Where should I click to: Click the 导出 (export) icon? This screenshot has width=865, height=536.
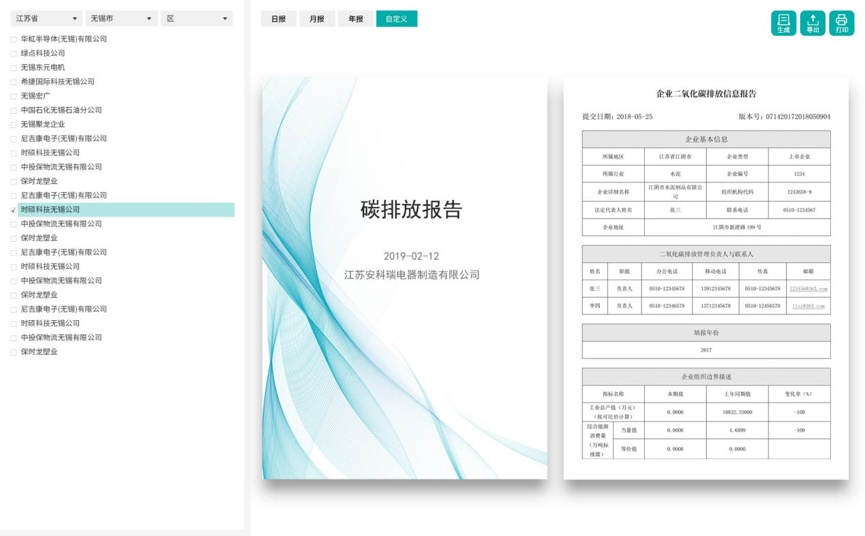coord(812,23)
